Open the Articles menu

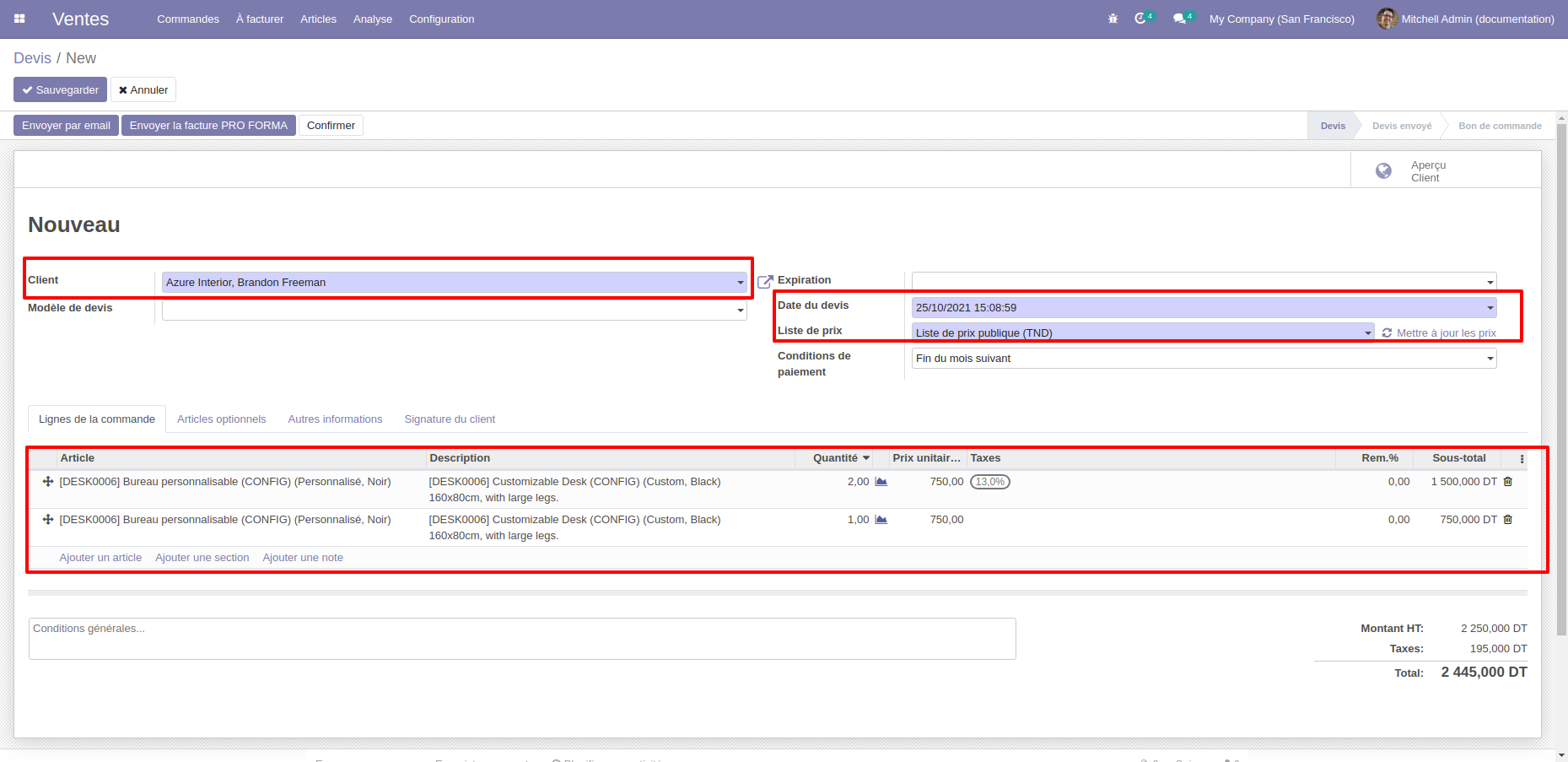click(318, 19)
